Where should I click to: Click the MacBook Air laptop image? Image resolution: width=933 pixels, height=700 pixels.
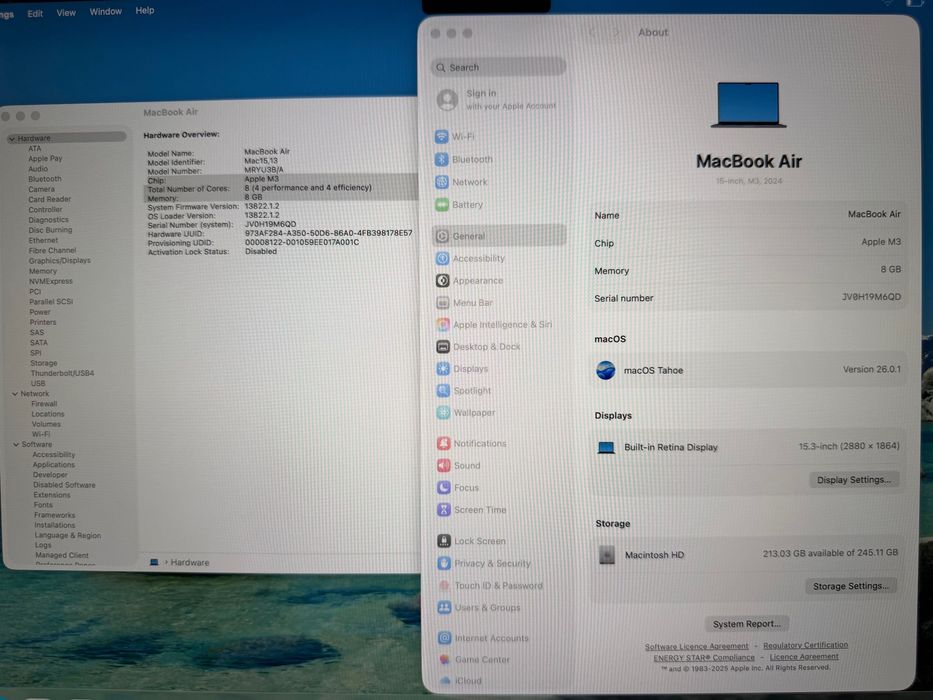tap(749, 105)
